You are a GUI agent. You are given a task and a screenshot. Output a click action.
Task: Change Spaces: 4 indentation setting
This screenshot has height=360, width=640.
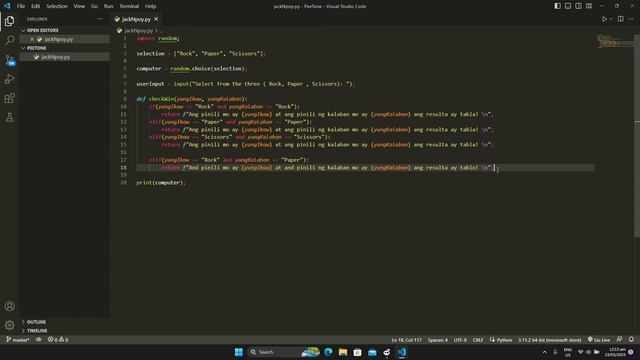pos(438,340)
